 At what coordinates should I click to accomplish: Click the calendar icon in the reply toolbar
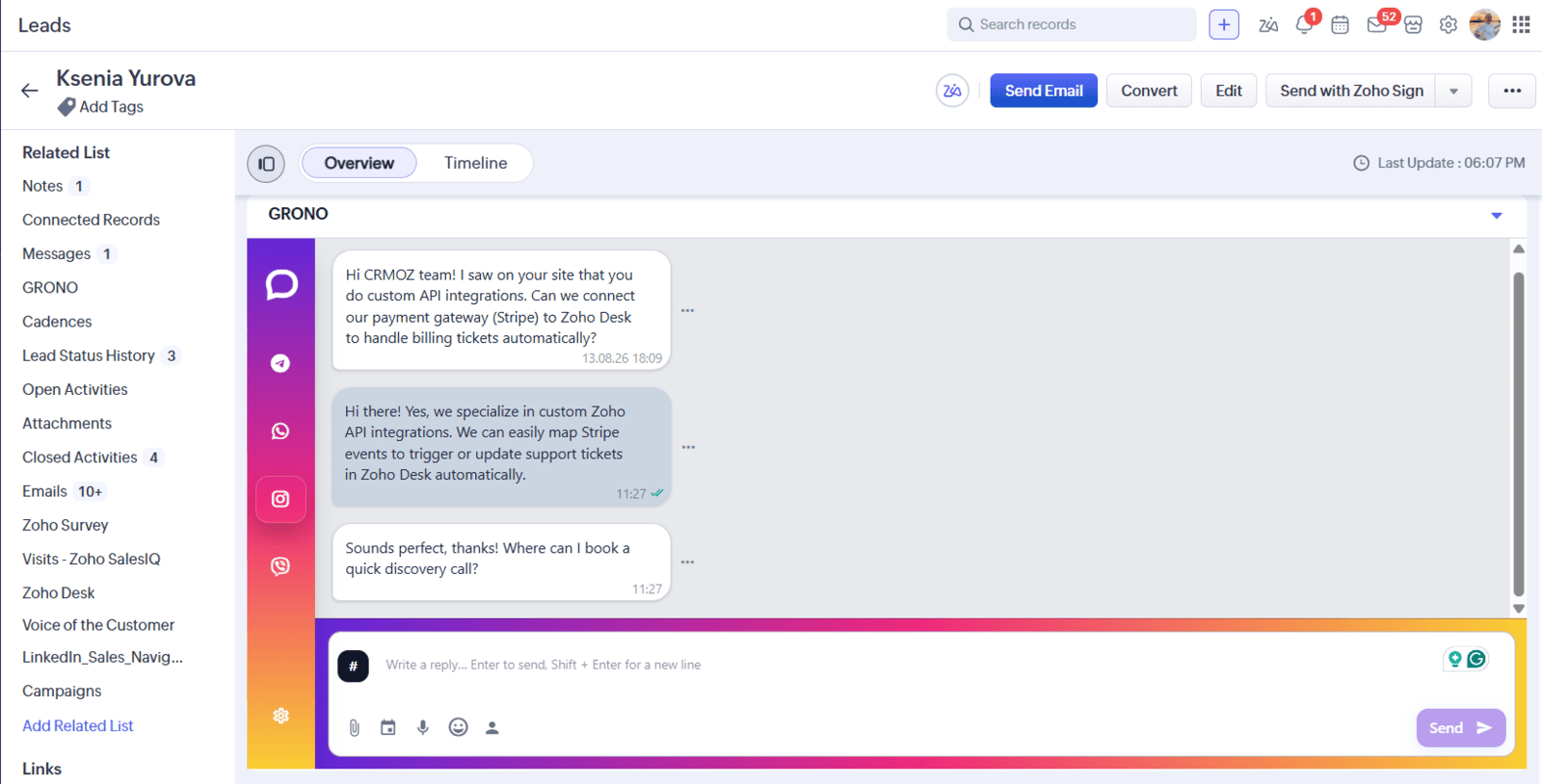pos(388,727)
